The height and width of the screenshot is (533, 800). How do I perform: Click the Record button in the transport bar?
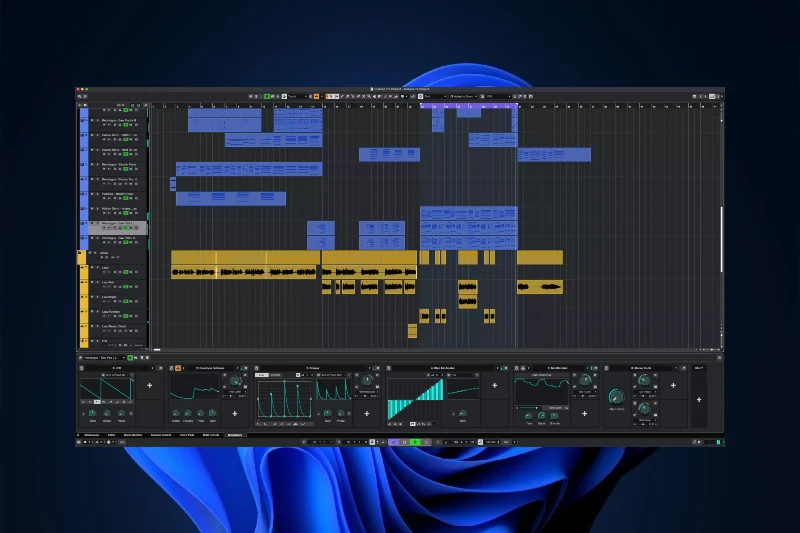426,442
